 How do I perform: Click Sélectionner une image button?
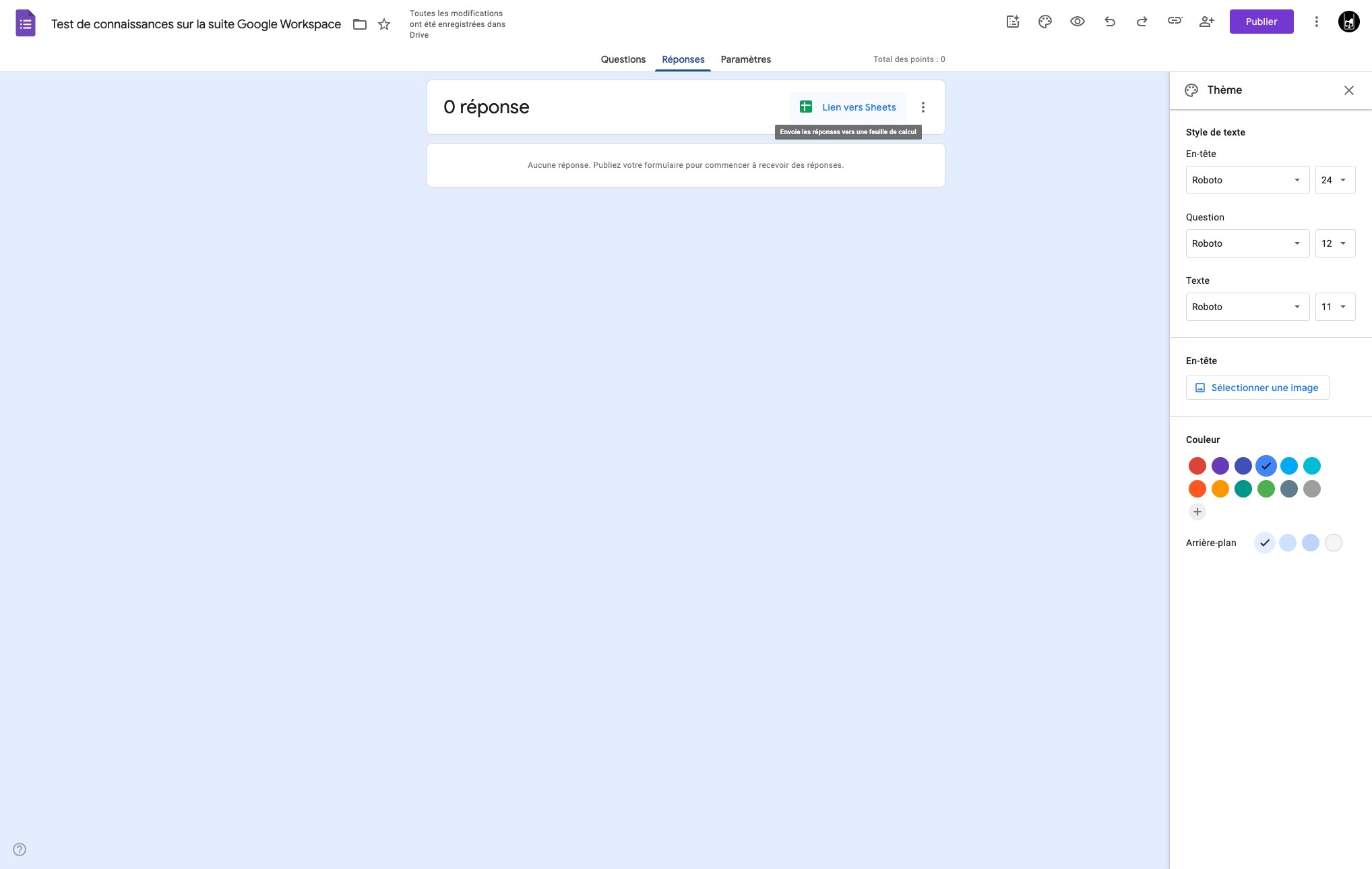click(x=1257, y=388)
